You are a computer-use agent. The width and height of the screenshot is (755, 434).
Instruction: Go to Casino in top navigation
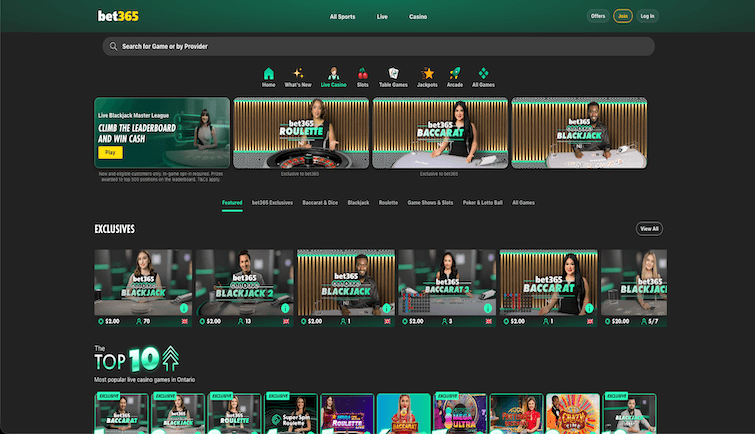tap(418, 16)
